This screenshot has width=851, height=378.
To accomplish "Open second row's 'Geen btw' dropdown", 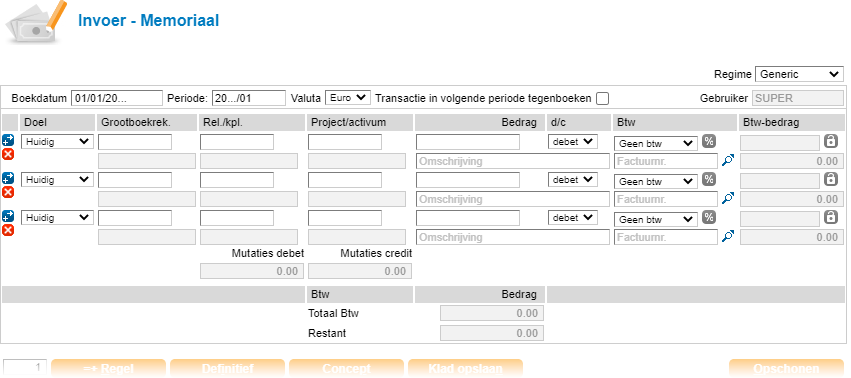I will click(x=656, y=181).
